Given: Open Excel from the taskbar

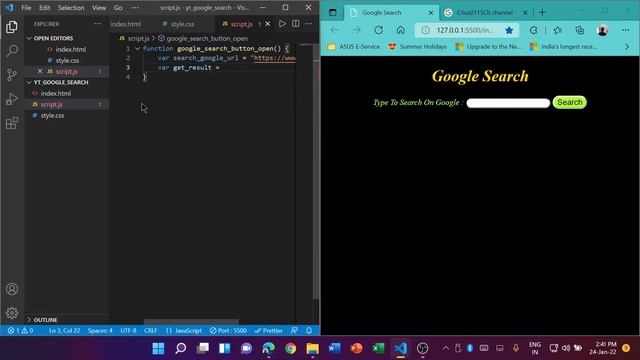Looking at the screenshot, I should 378,348.
